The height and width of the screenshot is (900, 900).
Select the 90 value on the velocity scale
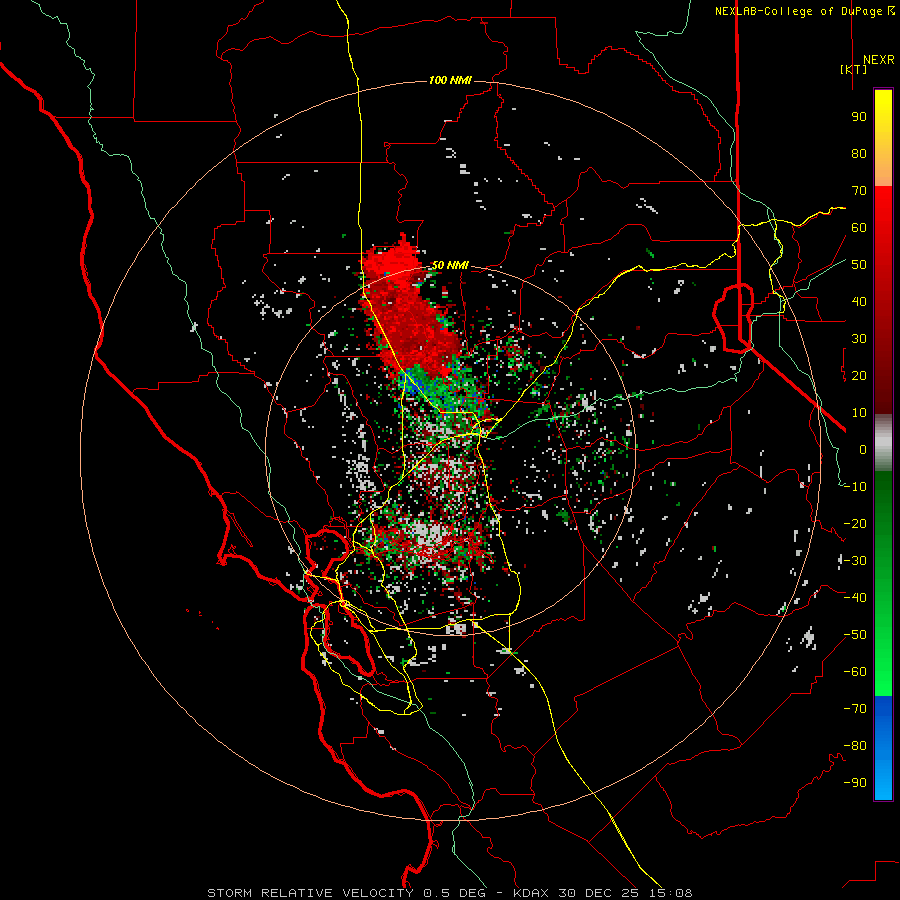pyautogui.click(x=859, y=117)
